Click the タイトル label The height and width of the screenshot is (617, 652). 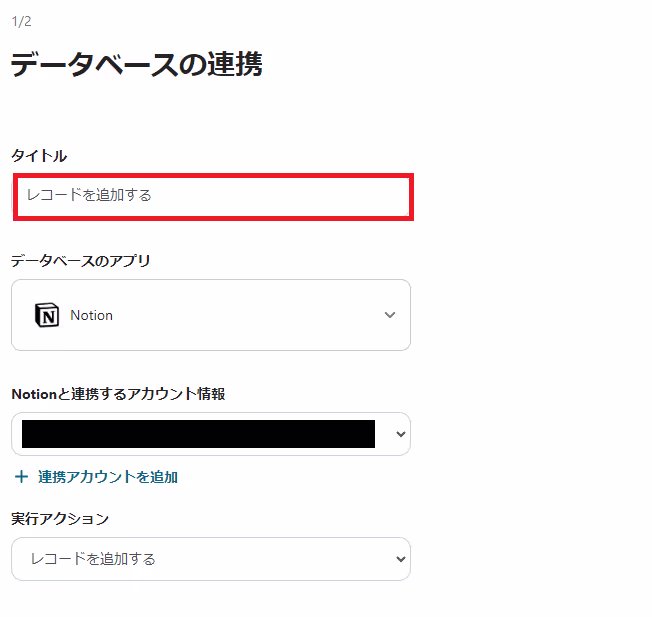pyautogui.click(x=39, y=156)
